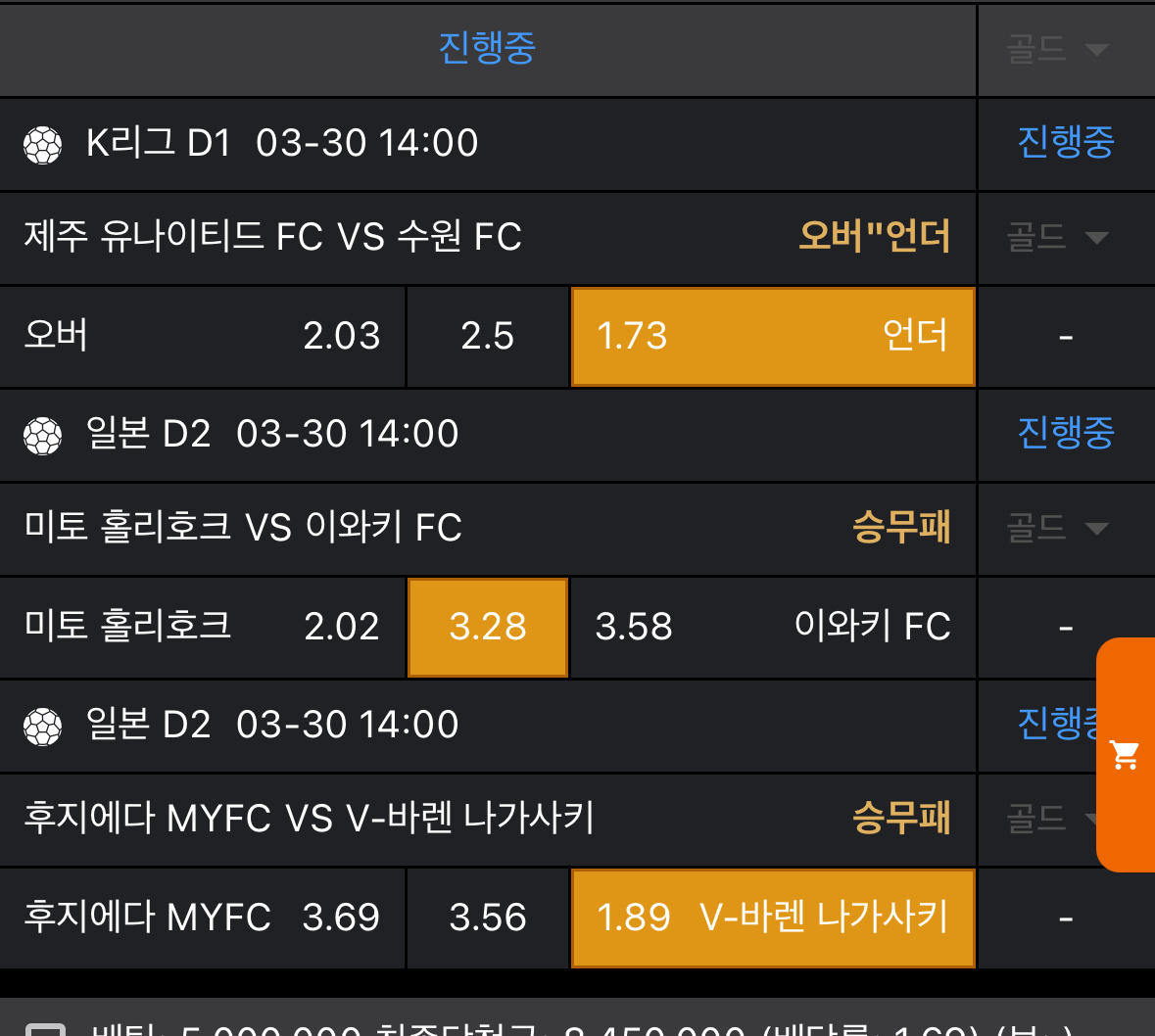Open the 후지에다 MYFC VS V-바렌 나가사키 match title
This screenshot has width=1155, height=1036.
[x=310, y=818]
